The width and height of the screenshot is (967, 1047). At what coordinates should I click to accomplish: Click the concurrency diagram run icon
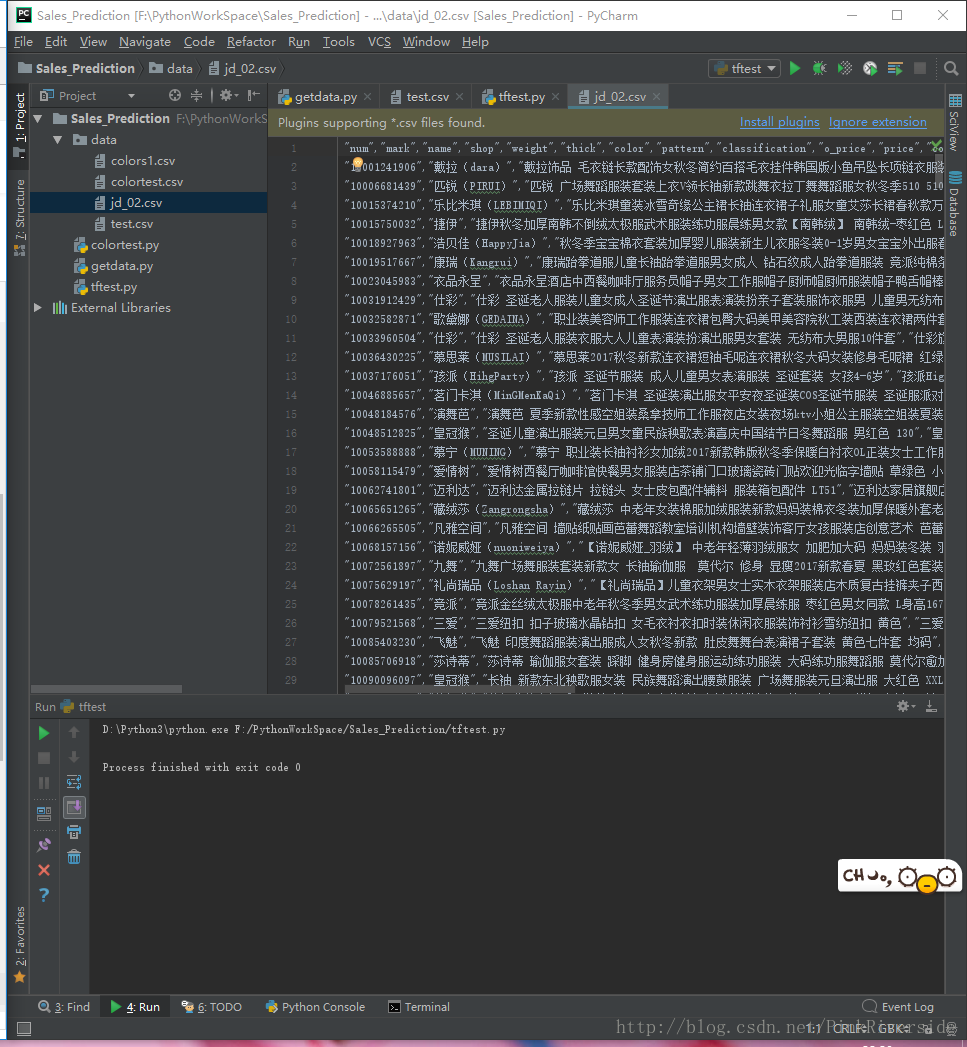(895, 68)
